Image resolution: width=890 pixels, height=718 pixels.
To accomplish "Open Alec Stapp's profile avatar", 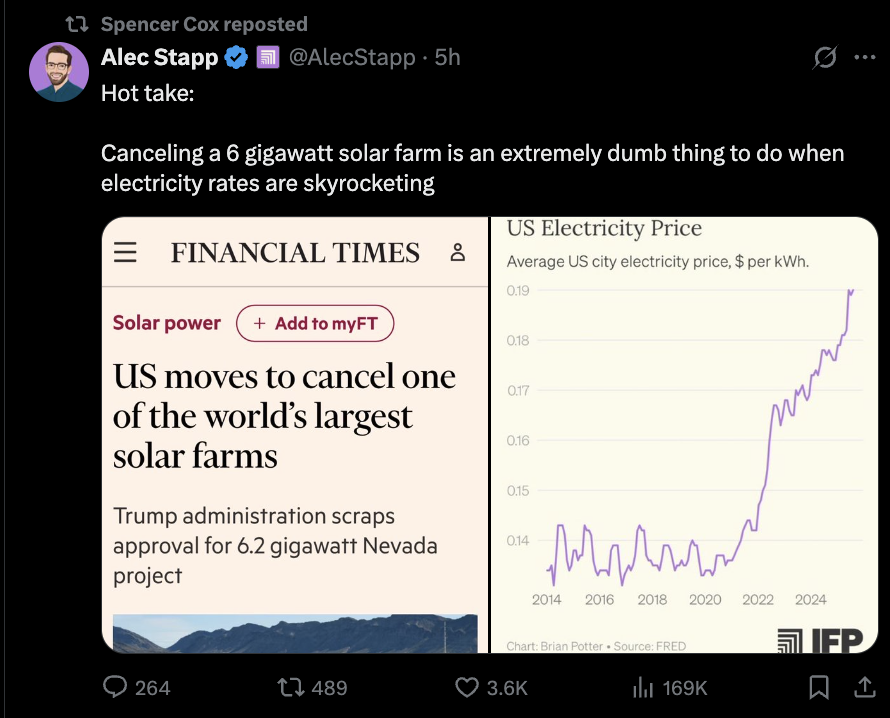I will (x=59, y=72).
